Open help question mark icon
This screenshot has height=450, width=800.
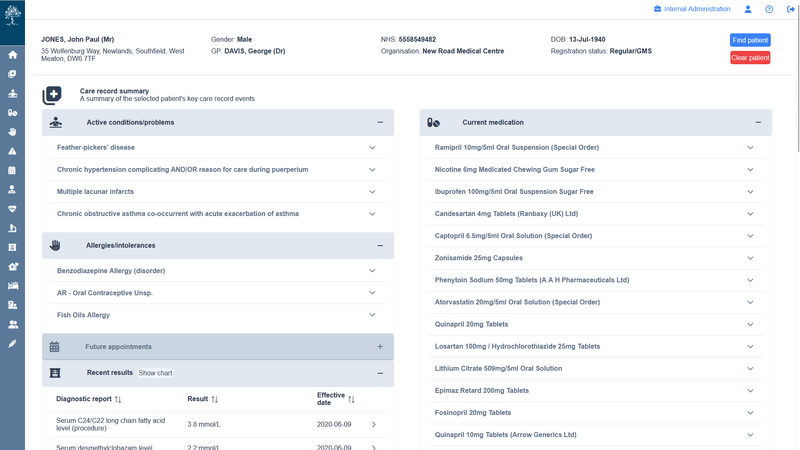[x=769, y=9]
